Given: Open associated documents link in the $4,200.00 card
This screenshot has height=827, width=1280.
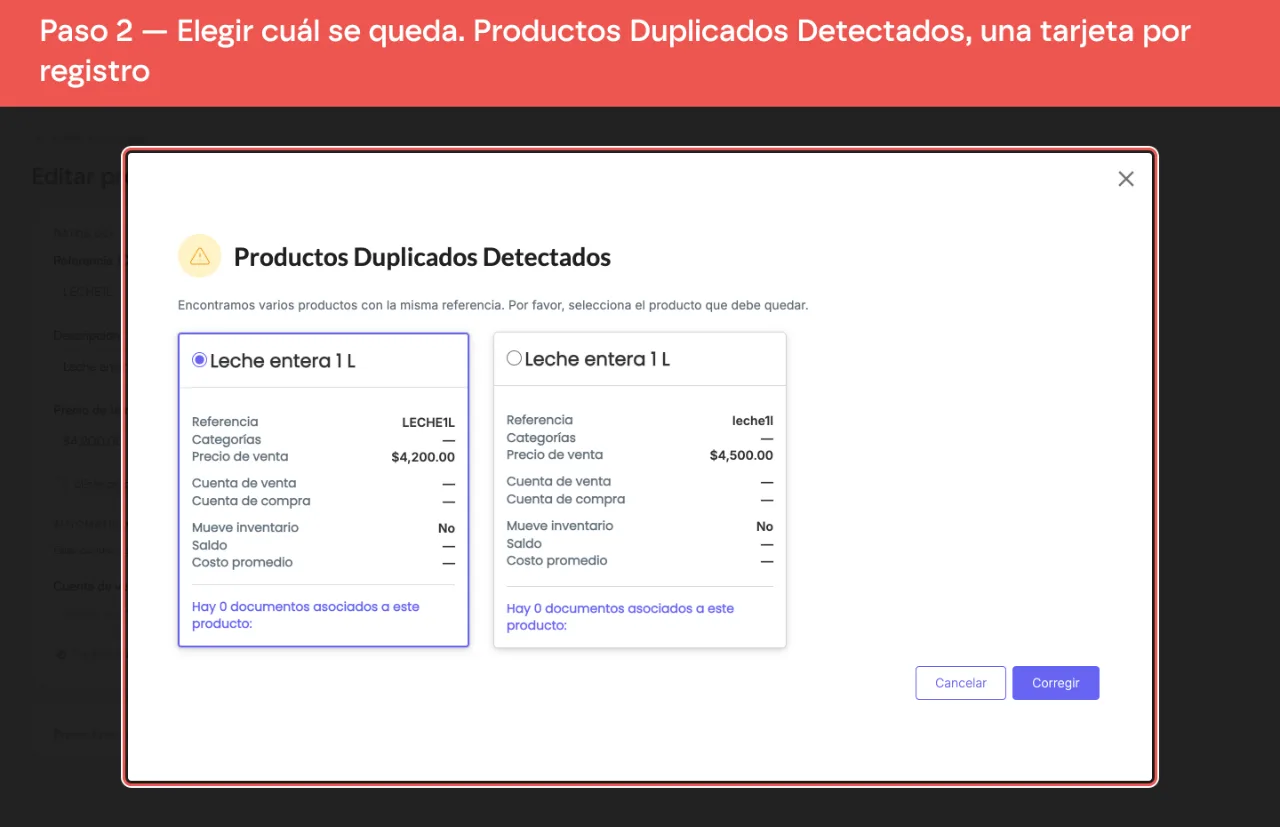Looking at the screenshot, I should pyautogui.click(x=306, y=615).
